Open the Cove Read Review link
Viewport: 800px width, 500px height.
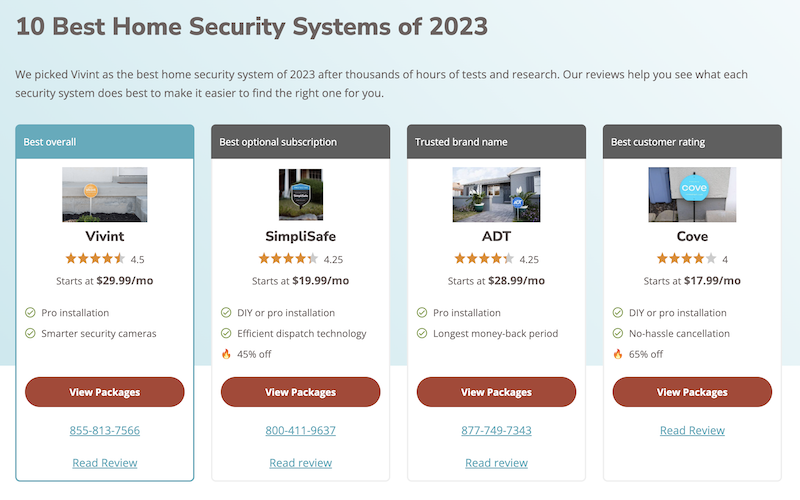[692, 431]
